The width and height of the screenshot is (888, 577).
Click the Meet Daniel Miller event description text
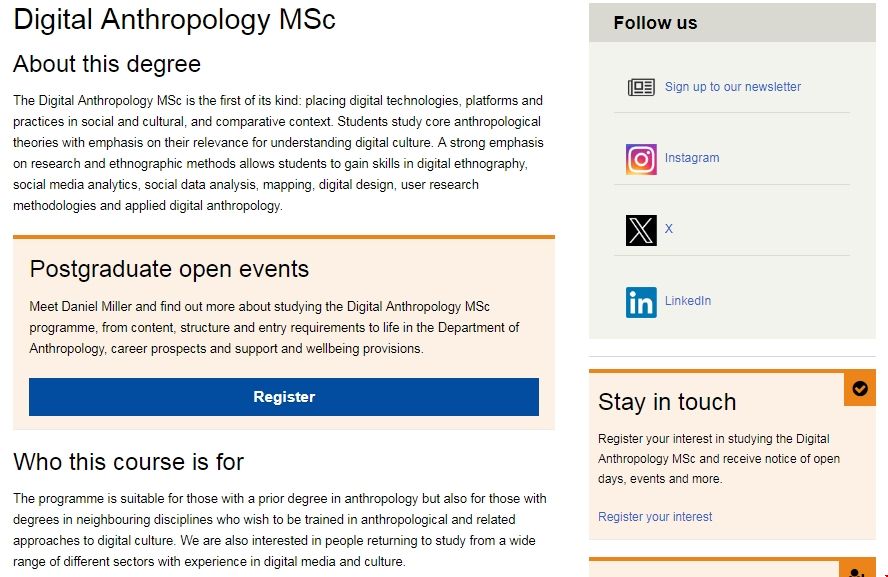(x=274, y=327)
